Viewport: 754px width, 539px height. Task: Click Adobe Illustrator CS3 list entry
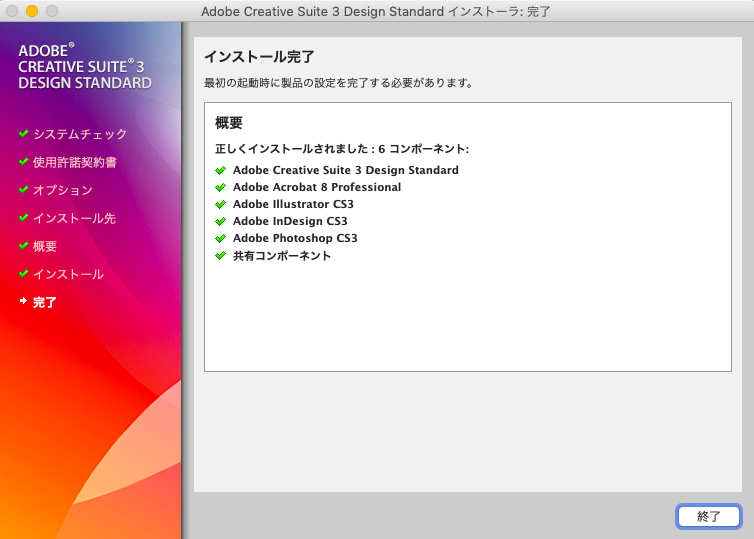click(293, 204)
